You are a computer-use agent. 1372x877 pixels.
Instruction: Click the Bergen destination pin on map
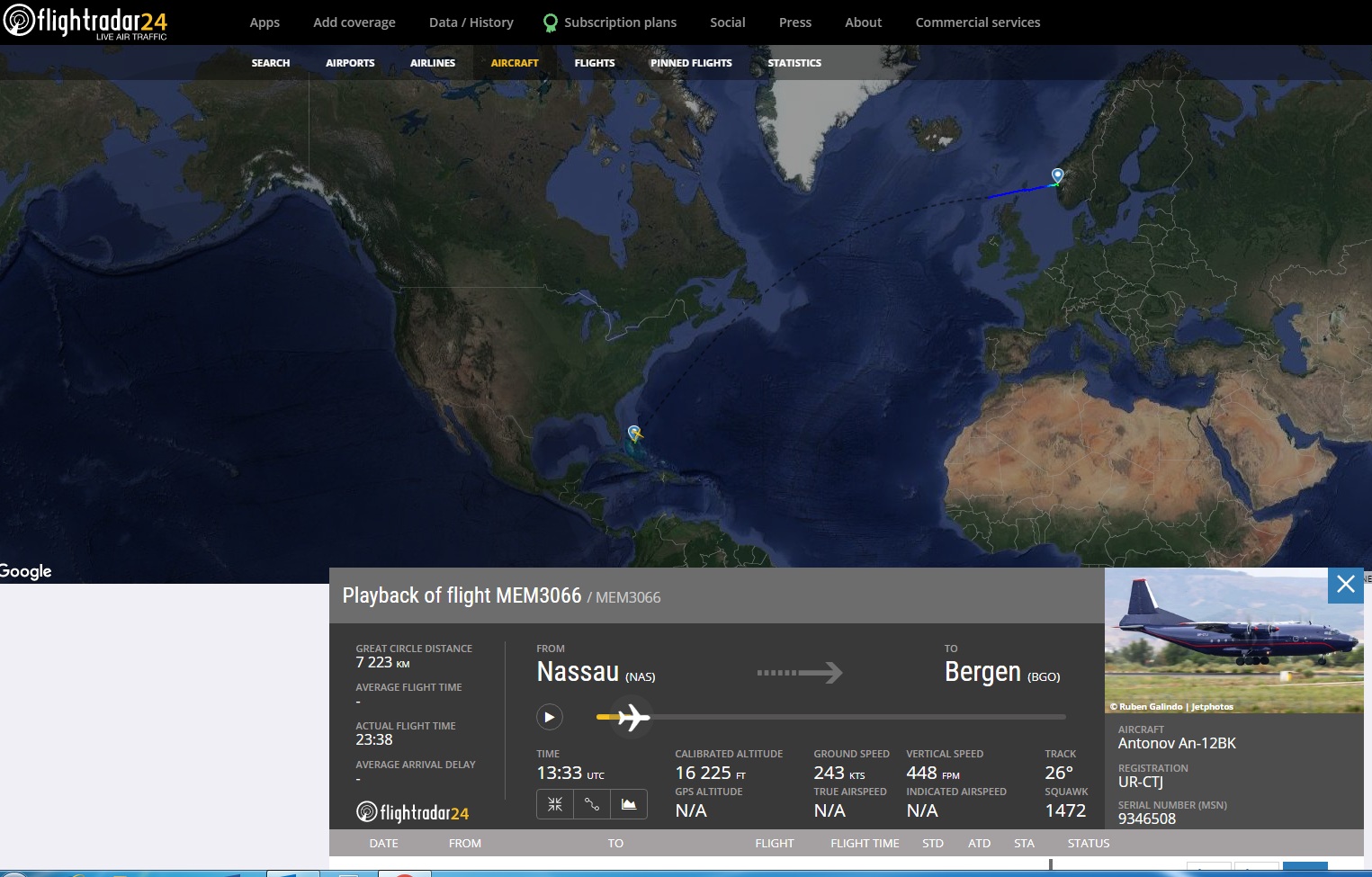click(1058, 175)
